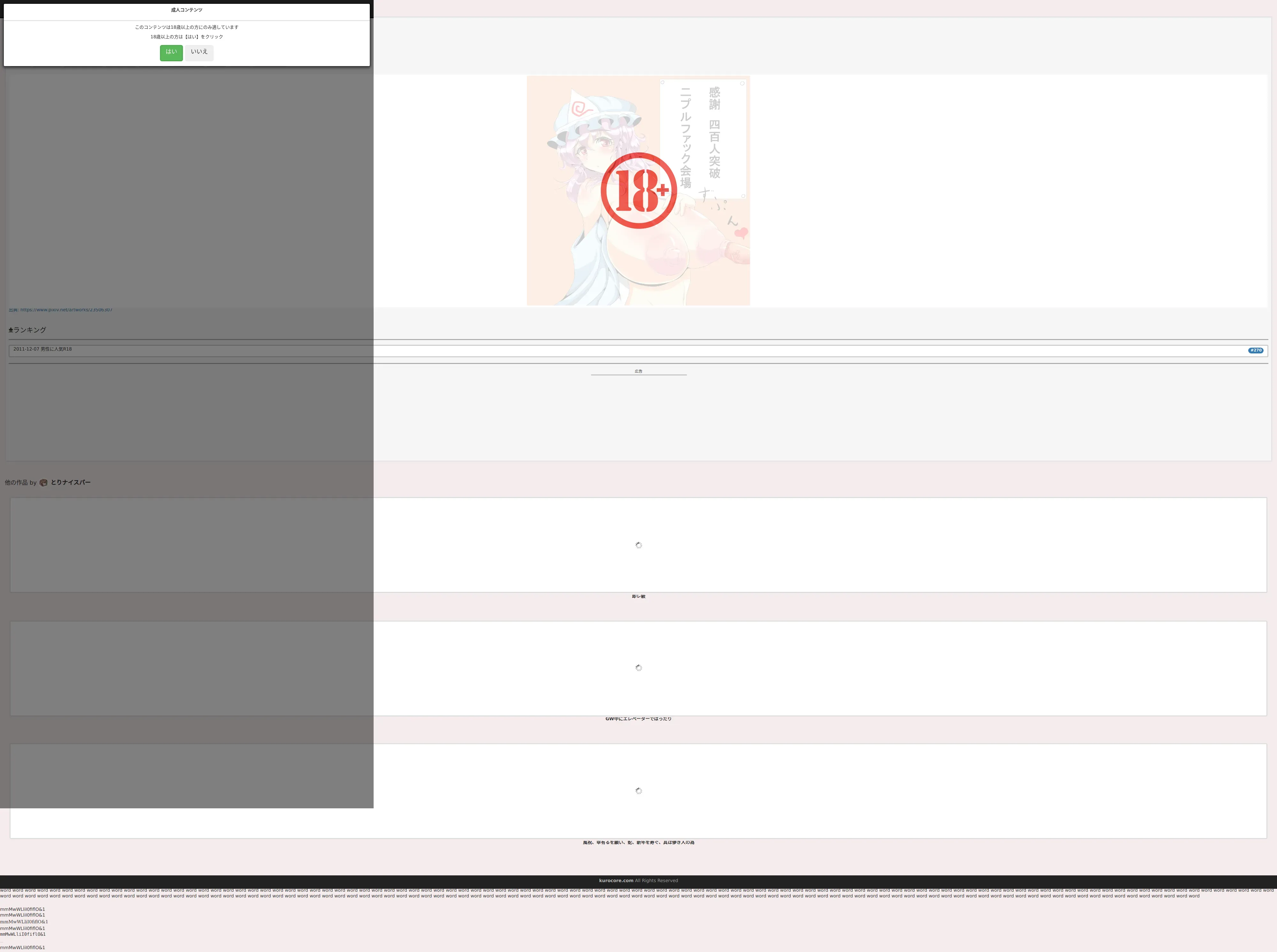This screenshot has width=1277, height=952.
Task: Click the 広告 advertisement label
Action: 639,372
